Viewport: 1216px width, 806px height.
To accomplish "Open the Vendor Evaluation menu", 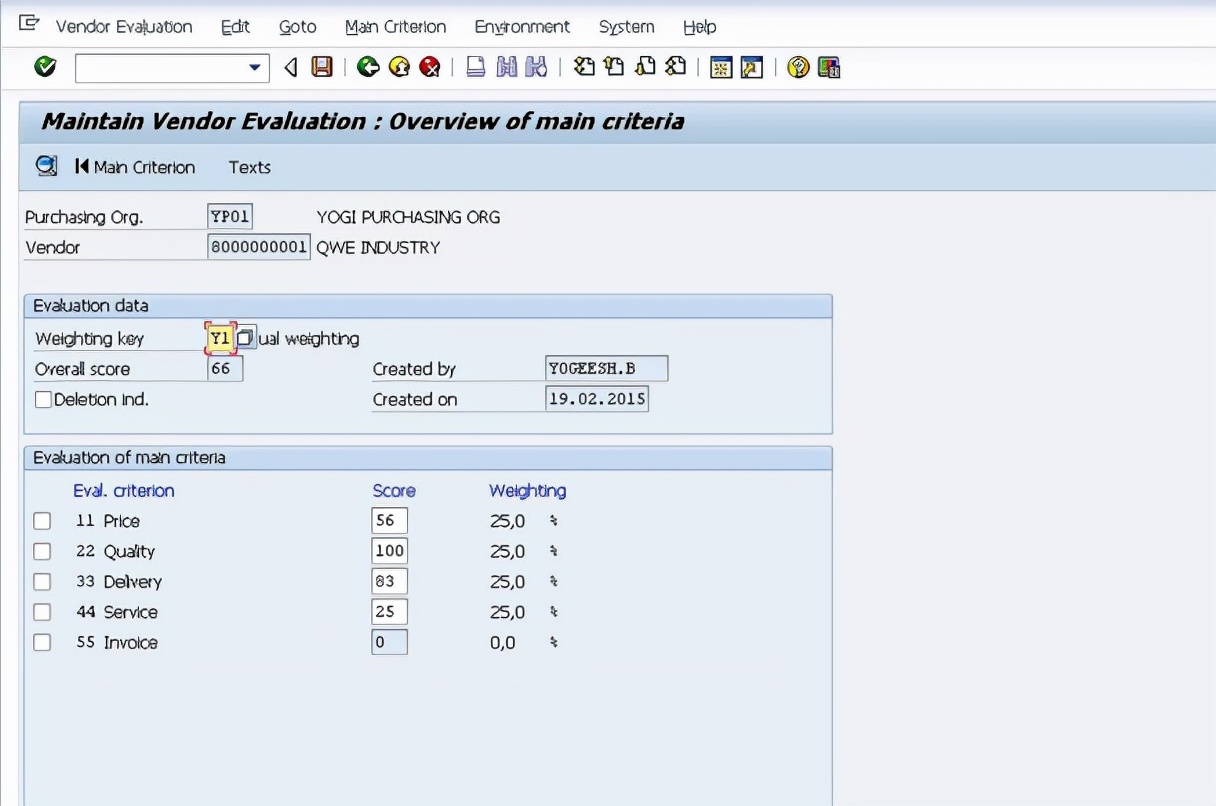I will pyautogui.click(x=124, y=27).
